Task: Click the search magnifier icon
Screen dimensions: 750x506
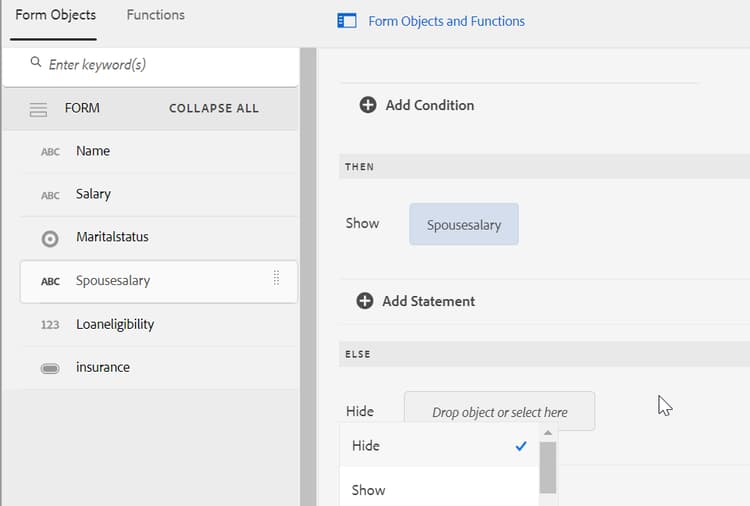Action: pos(36,64)
